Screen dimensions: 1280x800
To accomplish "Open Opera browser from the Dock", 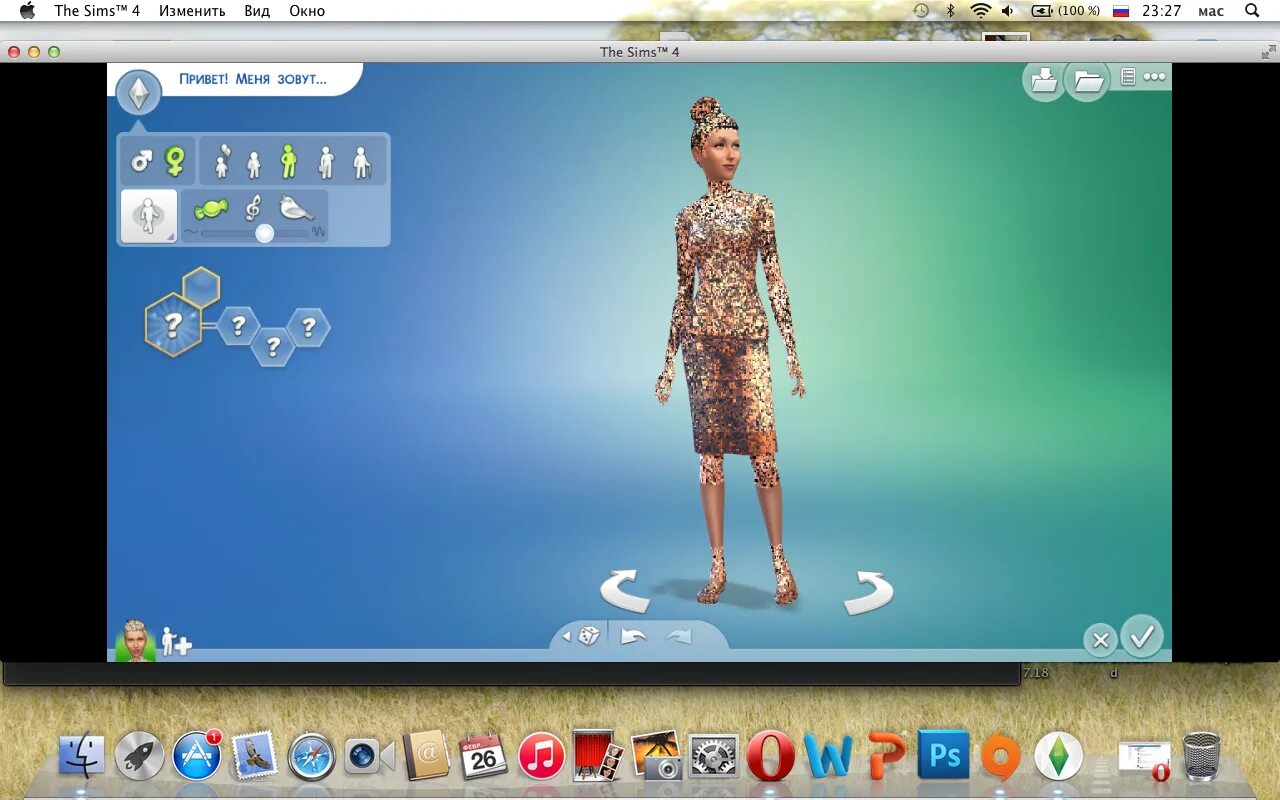I will coord(771,757).
